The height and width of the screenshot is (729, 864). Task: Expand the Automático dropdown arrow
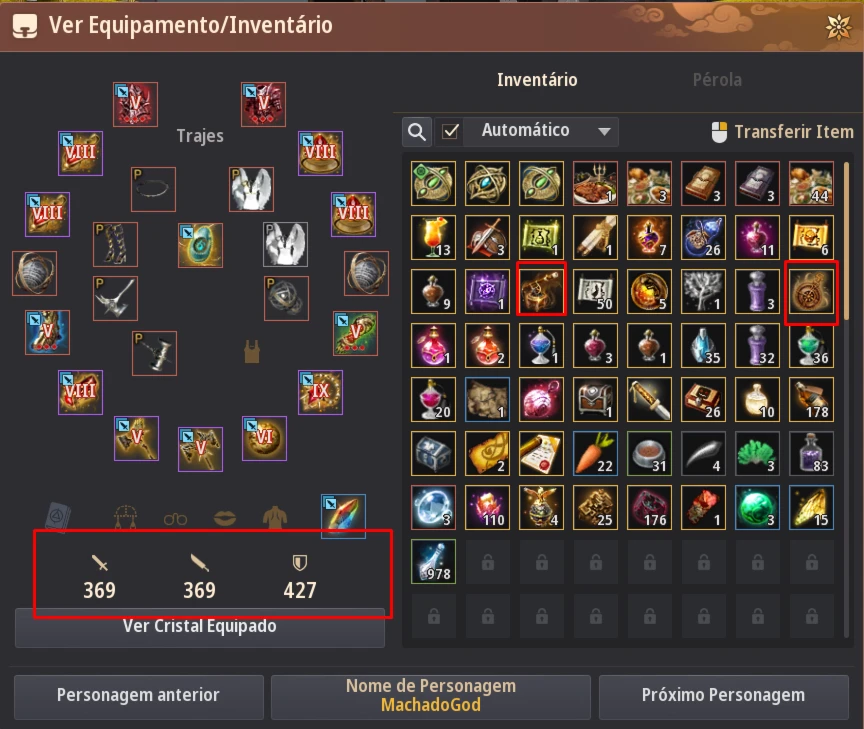(x=604, y=132)
